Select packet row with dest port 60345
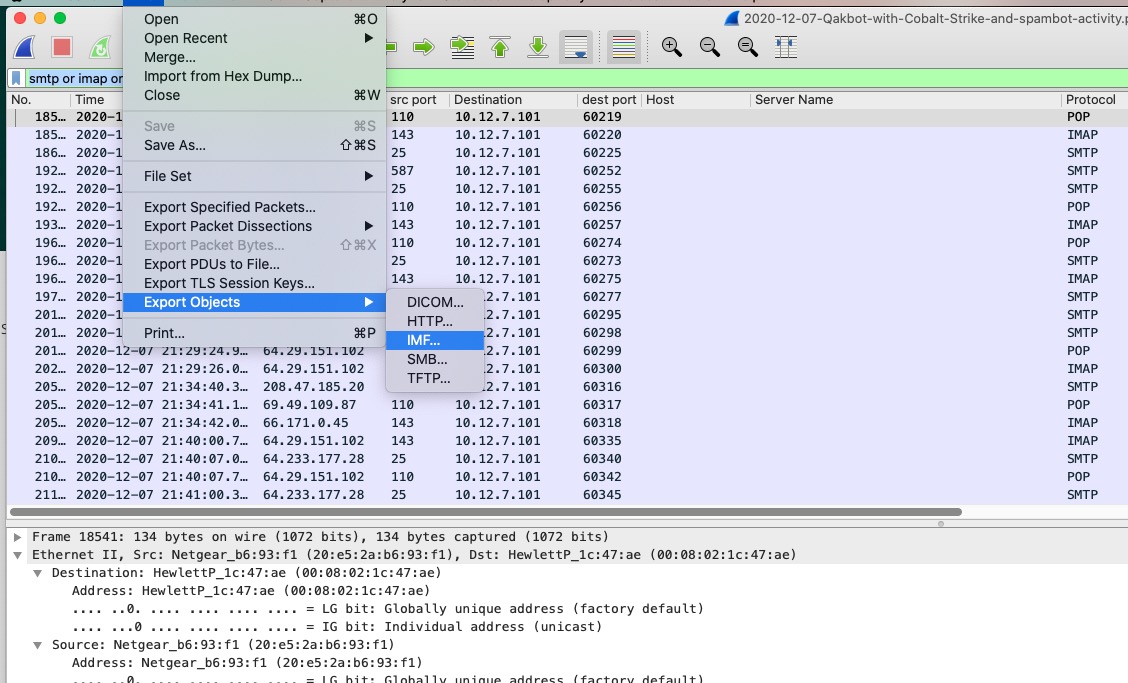 click(567, 494)
